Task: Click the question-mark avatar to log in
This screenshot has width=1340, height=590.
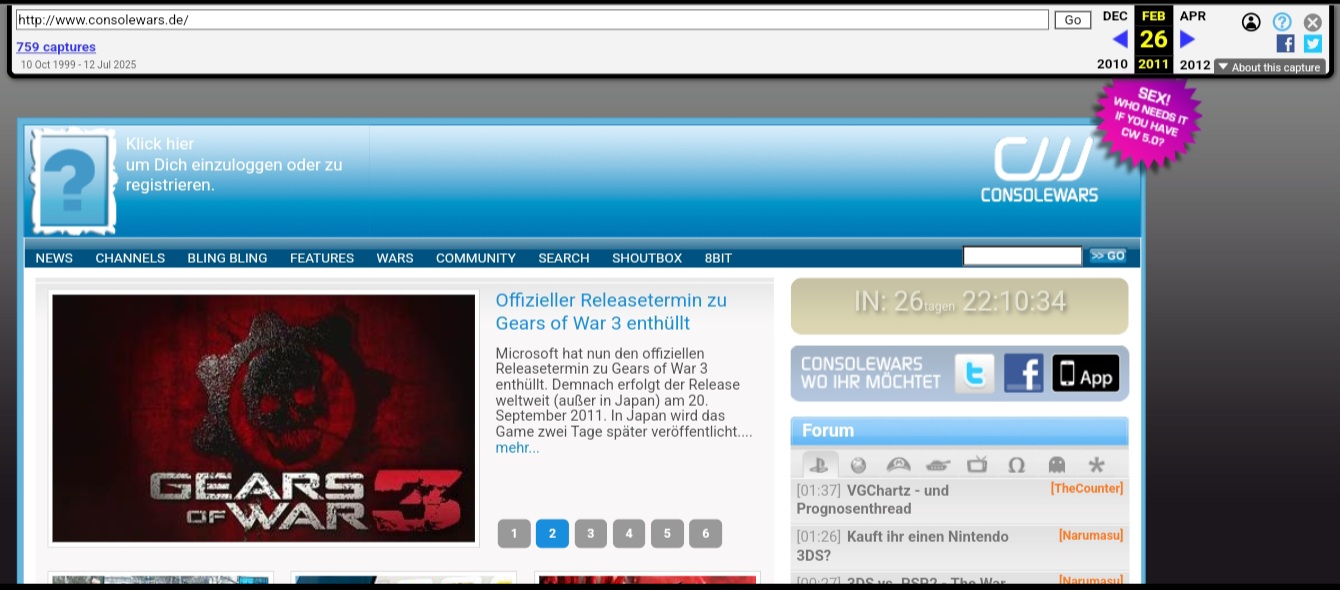Action: [72, 180]
